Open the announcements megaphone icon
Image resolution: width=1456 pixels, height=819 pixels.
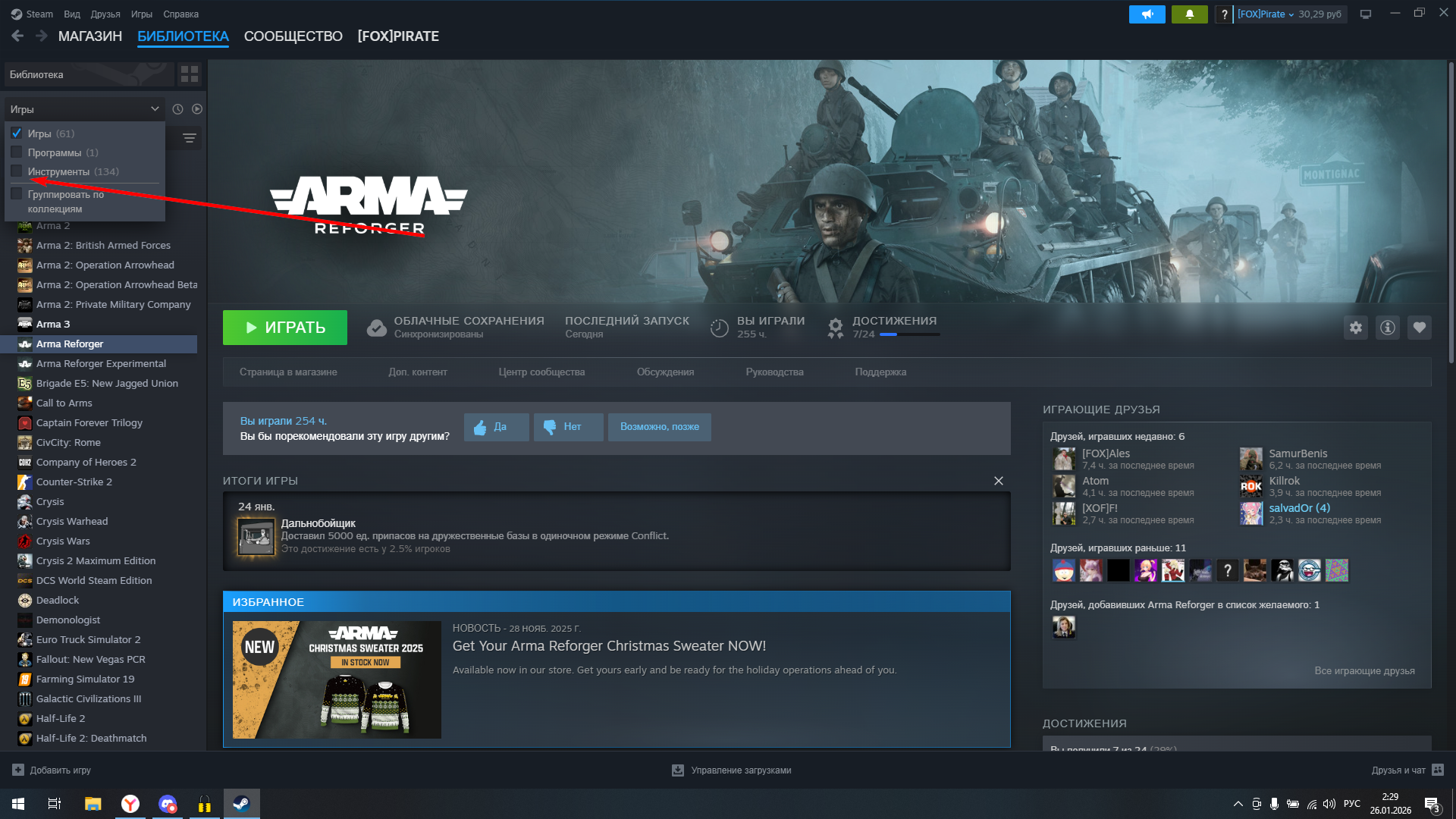coord(1147,14)
